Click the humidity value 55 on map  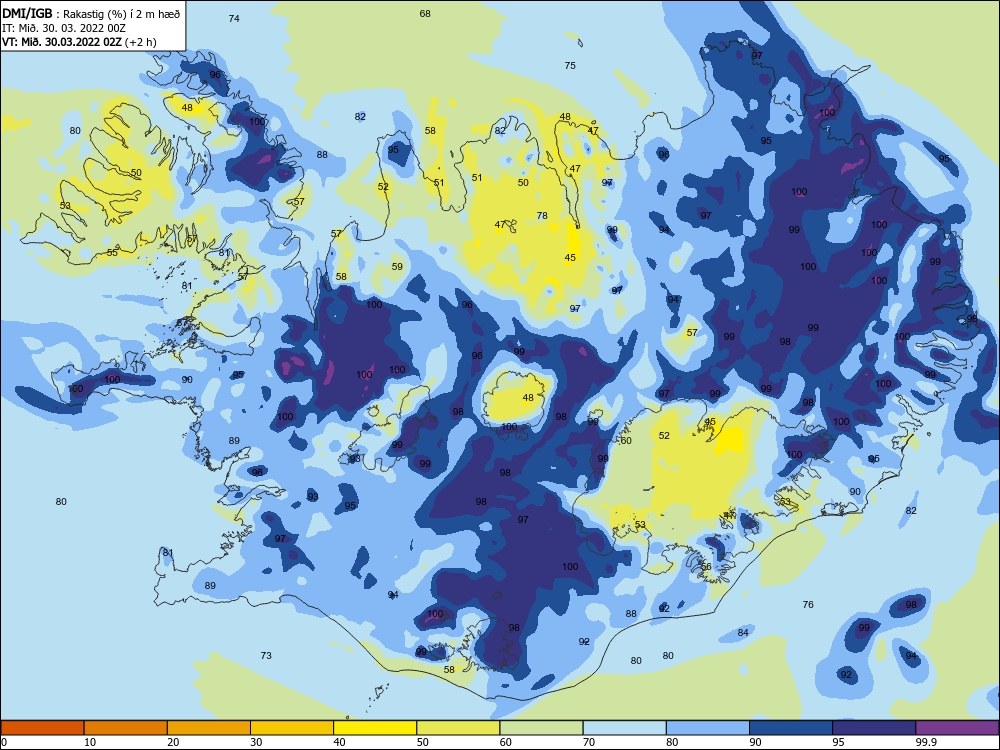pyautogui.click(x=112, y=253)
